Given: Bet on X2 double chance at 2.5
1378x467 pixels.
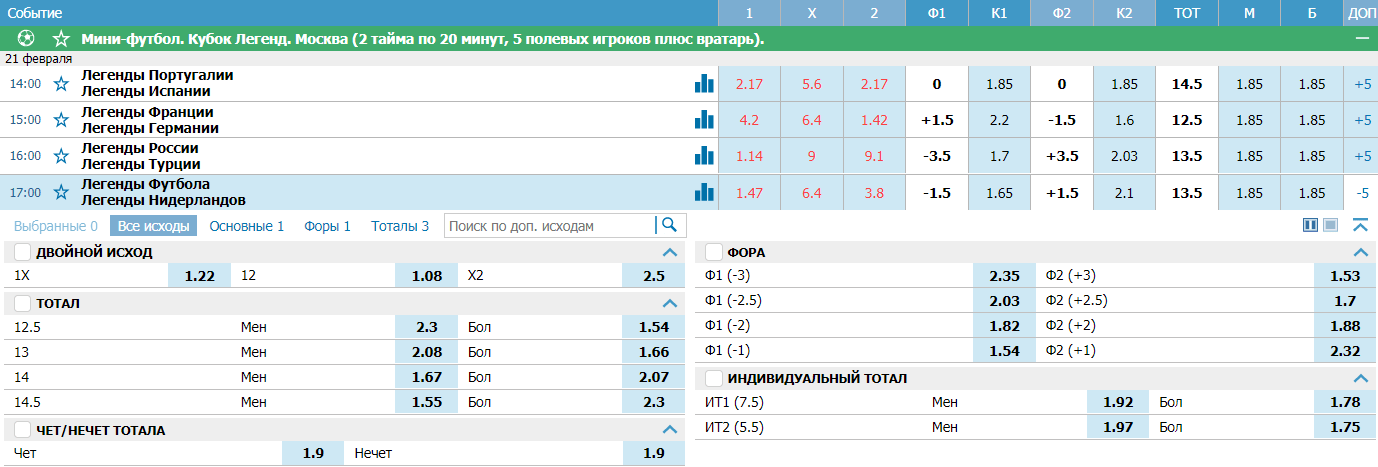Looking at the screenshot, I should (654, 276).
